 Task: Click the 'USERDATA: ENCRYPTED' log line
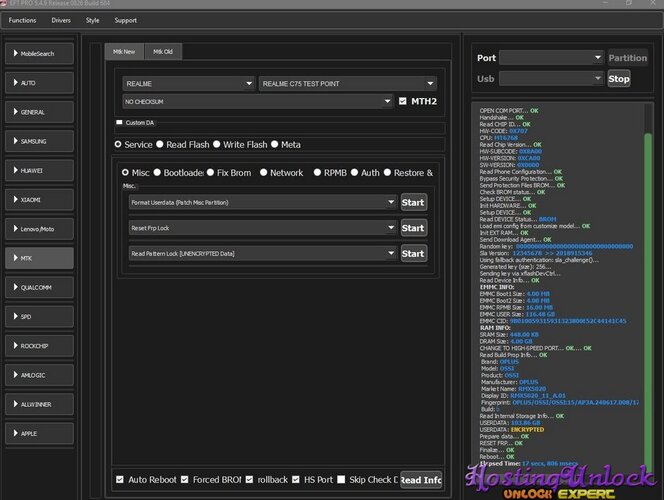click(512, 429)
